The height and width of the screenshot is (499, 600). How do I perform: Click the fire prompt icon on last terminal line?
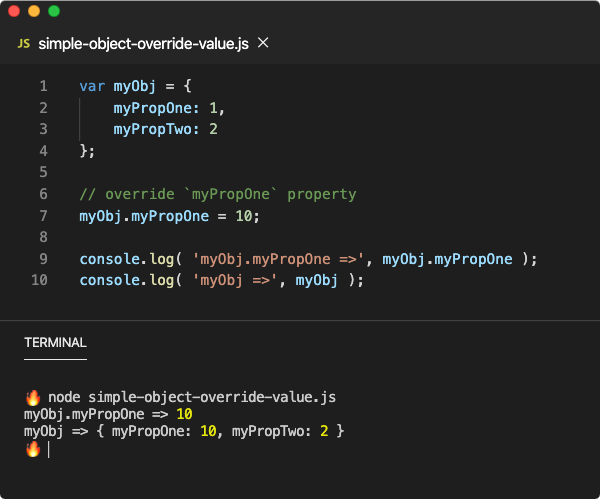(33, 449)
